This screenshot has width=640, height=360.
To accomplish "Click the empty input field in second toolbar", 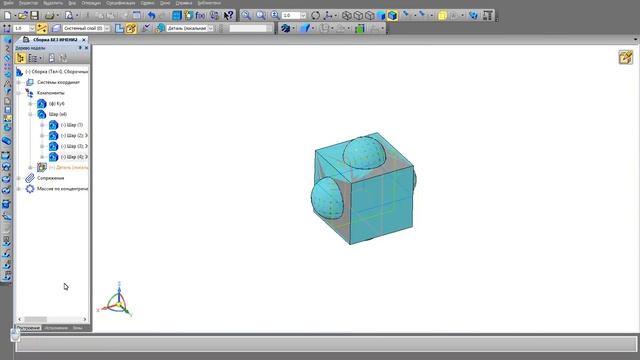I will (250, 28).
